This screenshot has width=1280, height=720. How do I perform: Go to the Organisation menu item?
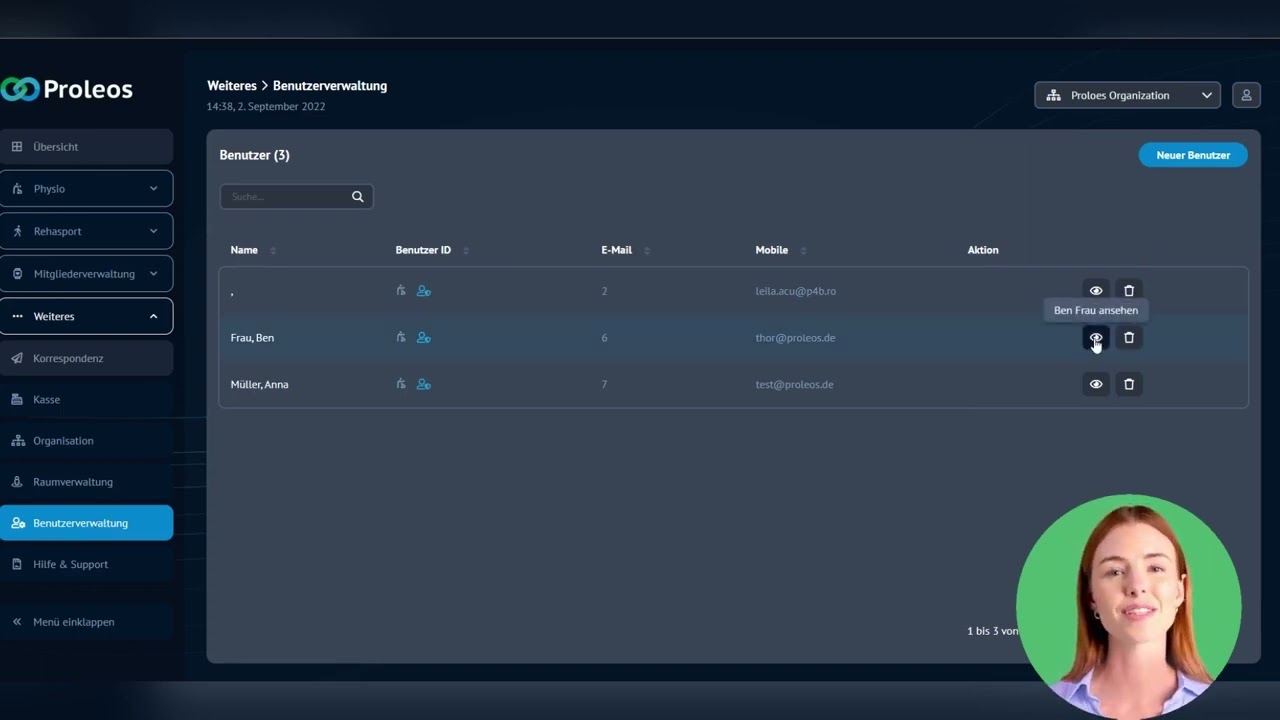(x=86, y=440)
